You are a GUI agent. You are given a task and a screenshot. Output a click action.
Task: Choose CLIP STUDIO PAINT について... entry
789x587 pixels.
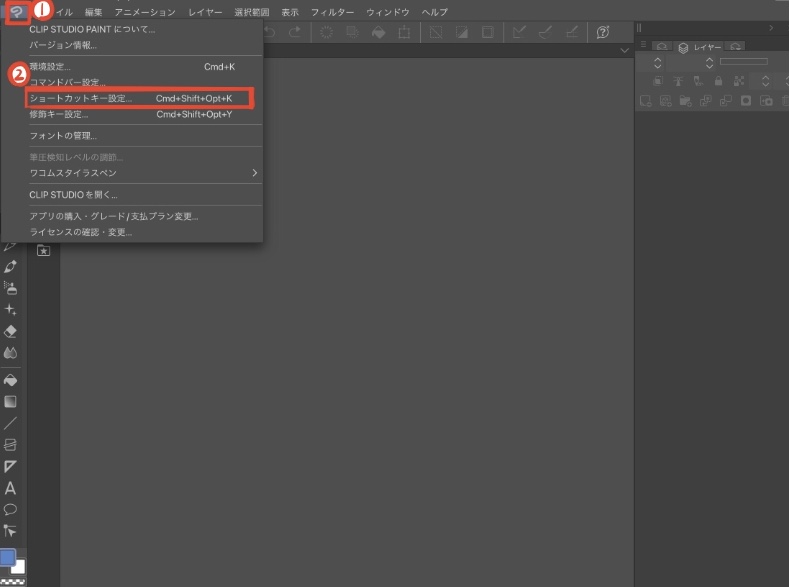click(92, 29)
